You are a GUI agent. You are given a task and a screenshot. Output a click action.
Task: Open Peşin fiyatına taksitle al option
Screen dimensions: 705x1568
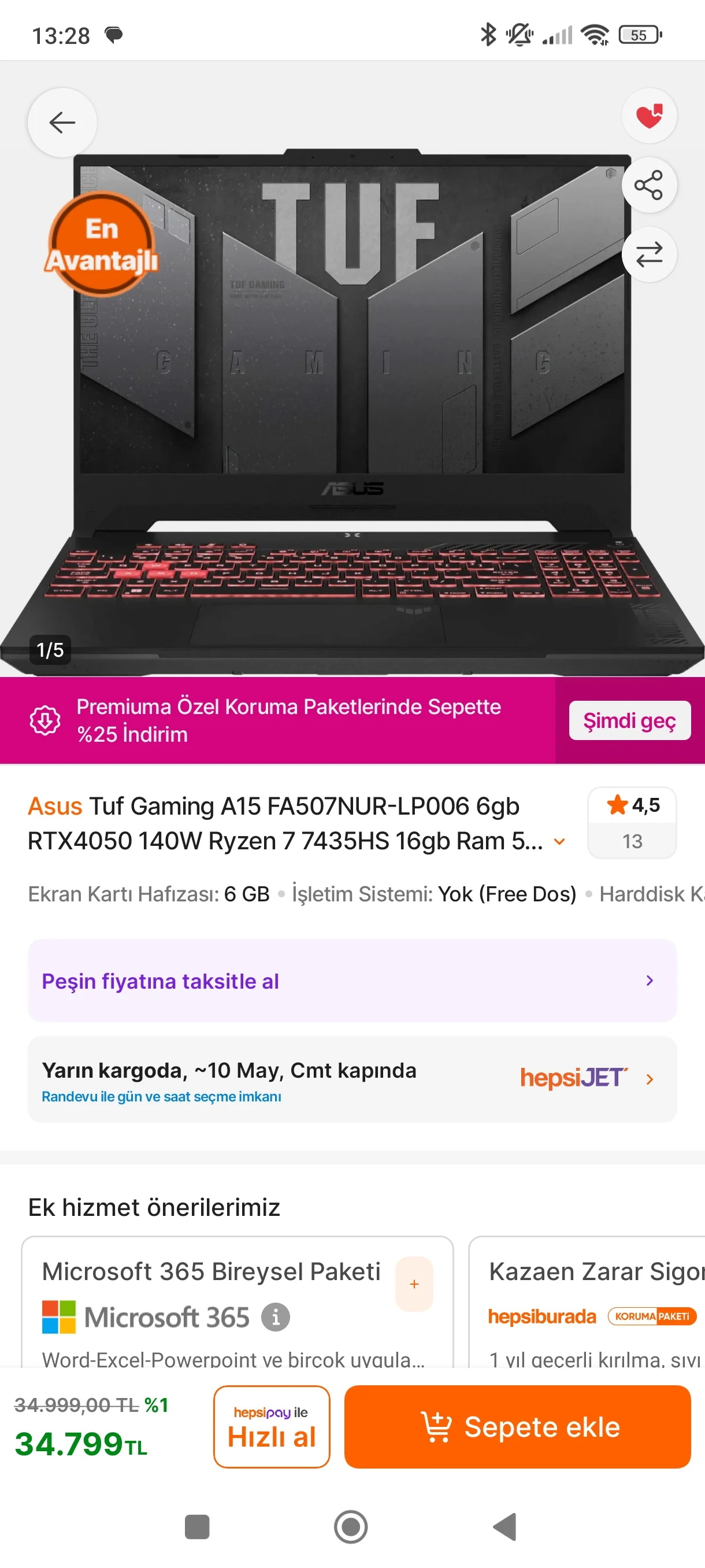tap(352, 981)
